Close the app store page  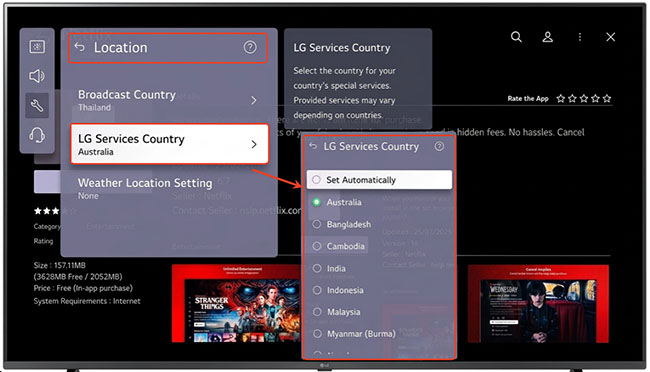coord(611,37)
